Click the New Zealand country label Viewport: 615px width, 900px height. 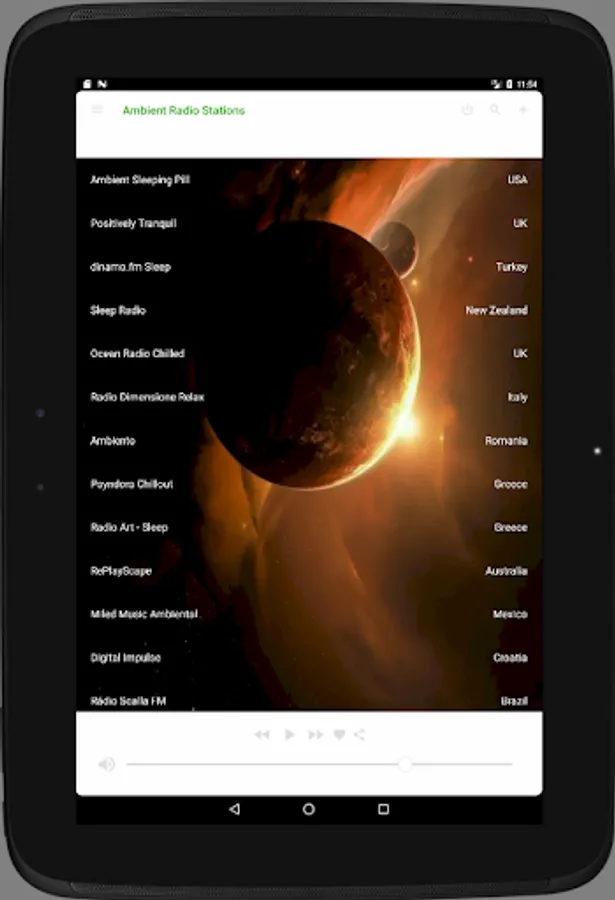tap(496, 311)
